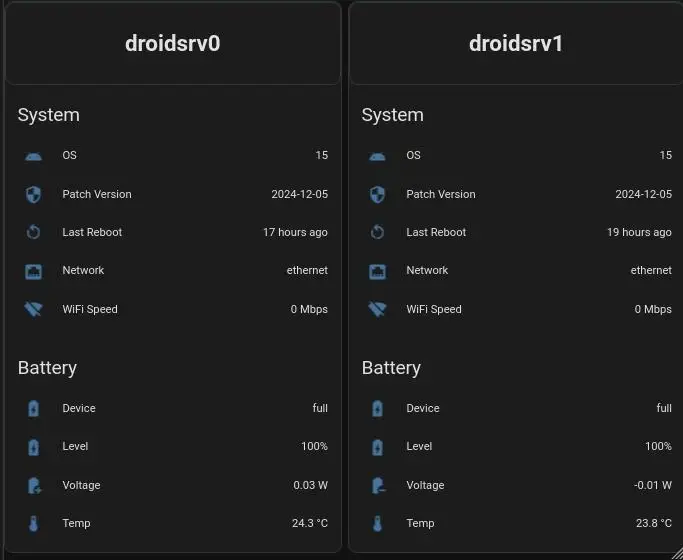Image resolution: width=683 pixels, height=560 pixels.
Task: Select the WiFi Speed label in droidsrv1
Action: 434,309
